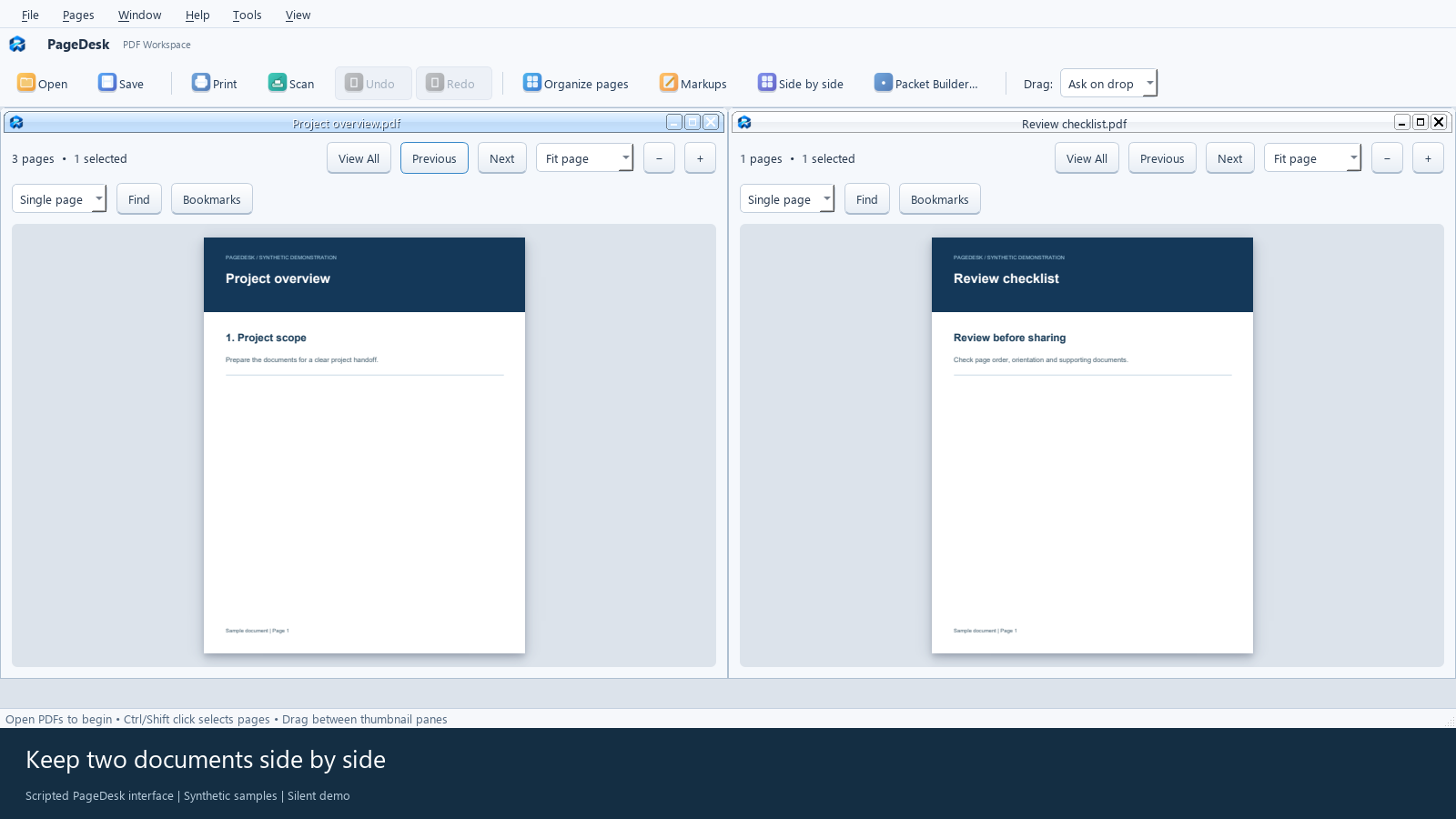Click the Print icon in toolbar
This screenshot has width=1456, height=819.
[201, 83]
